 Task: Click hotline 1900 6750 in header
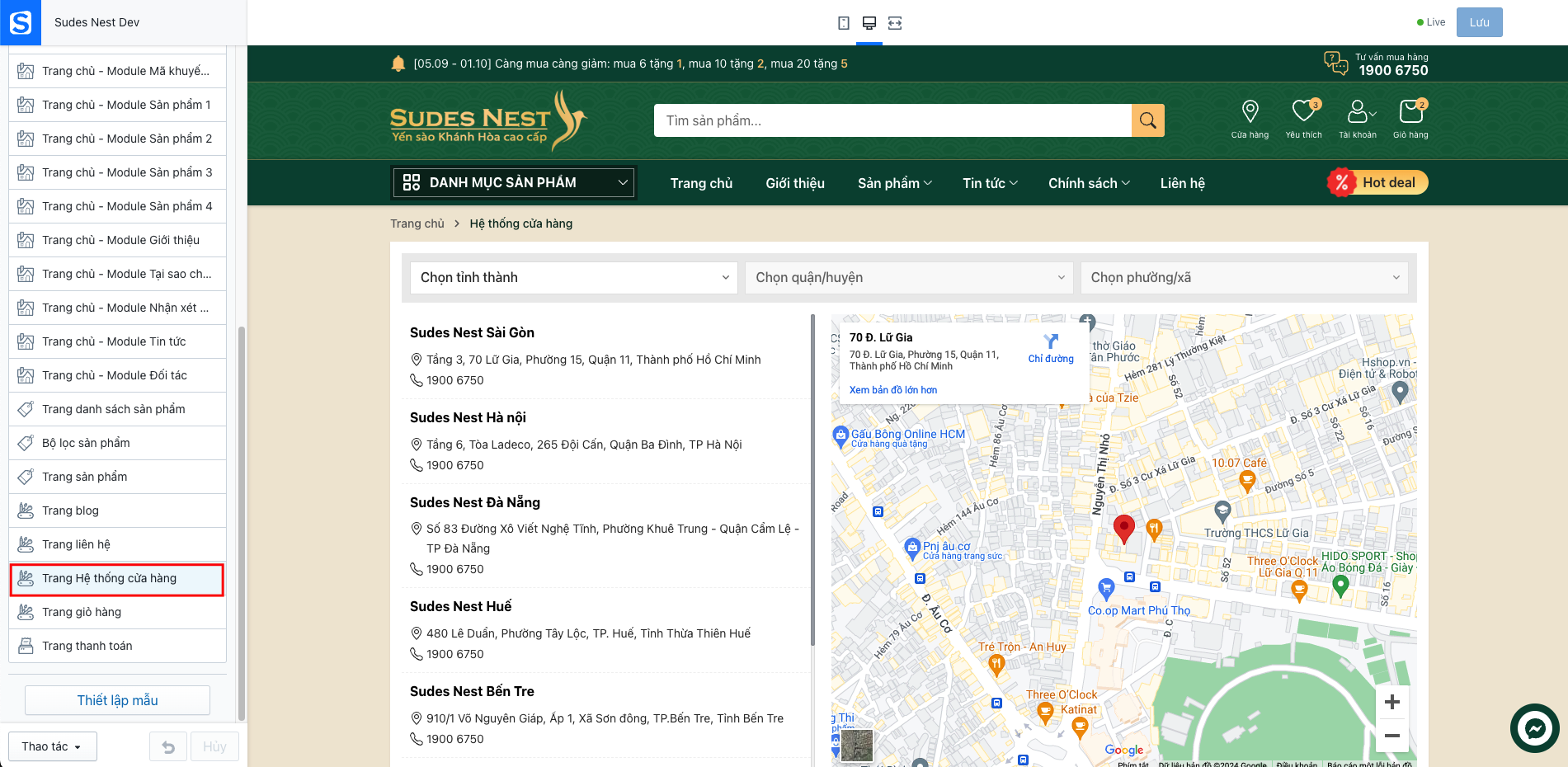click(1393, 71)
